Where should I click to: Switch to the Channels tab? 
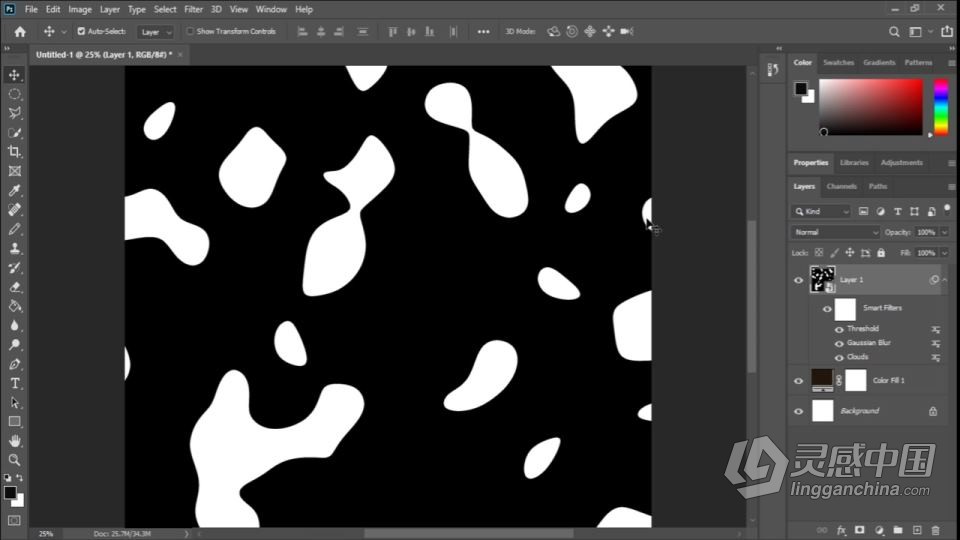click(x=841, y=186)
